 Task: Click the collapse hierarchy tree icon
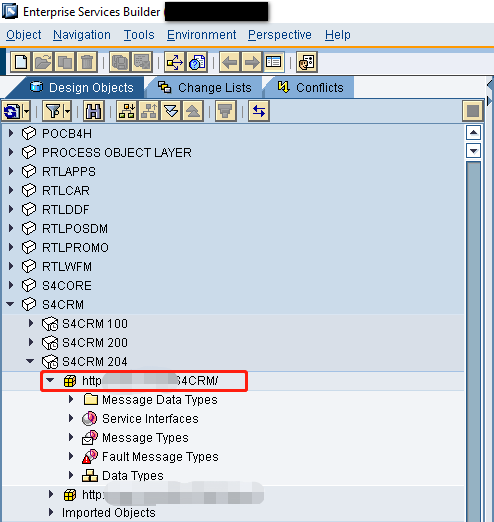pyautogui.click(x=149, y=111)
